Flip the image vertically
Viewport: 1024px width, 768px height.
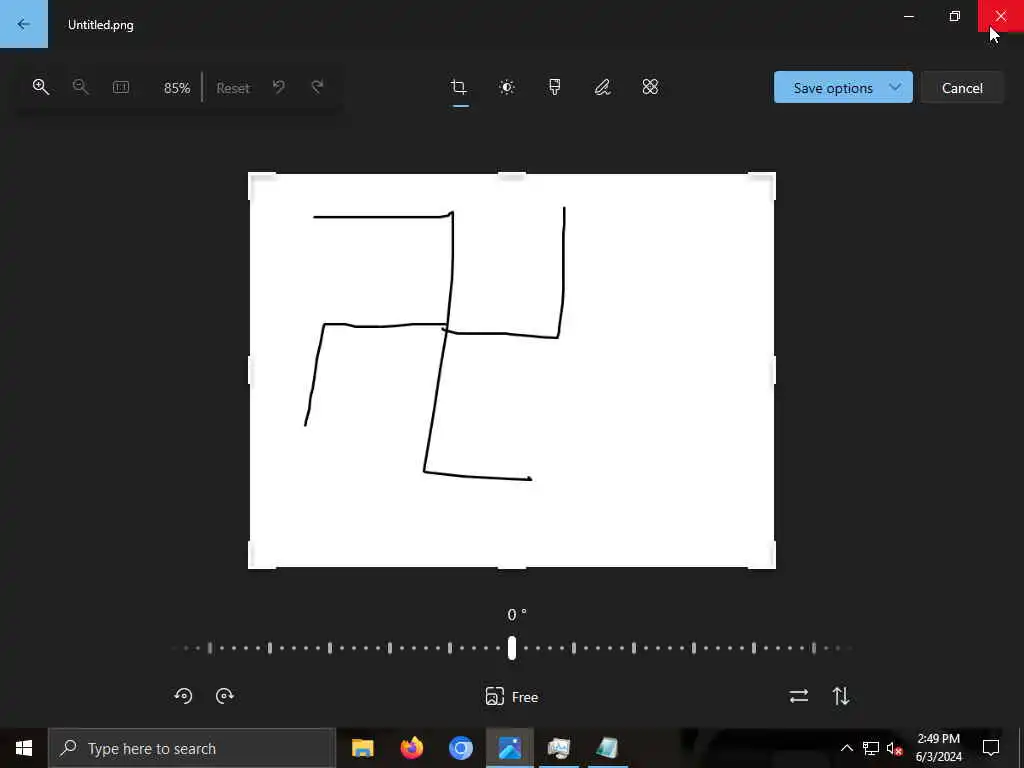[x=841, y=696]
